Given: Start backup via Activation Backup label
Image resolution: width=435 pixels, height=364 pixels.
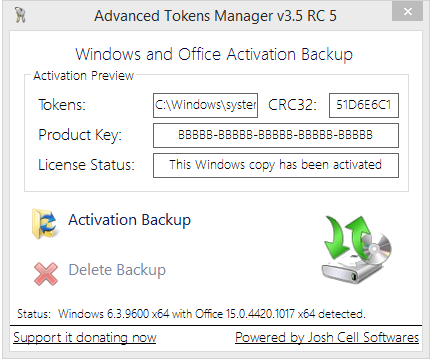Looking at the screenshot, I should pos(129,220).
